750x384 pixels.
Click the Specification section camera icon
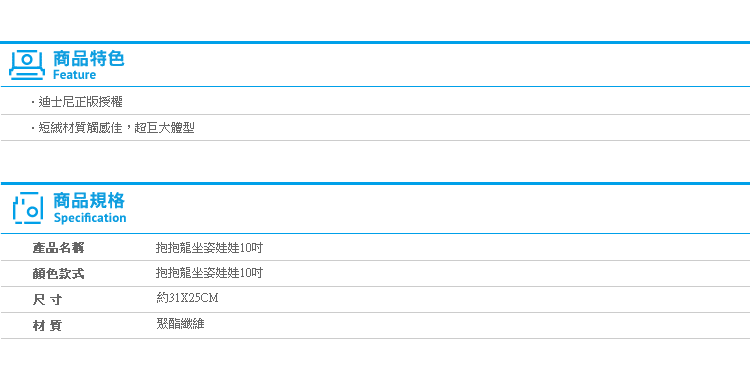[x=28, y=208]
